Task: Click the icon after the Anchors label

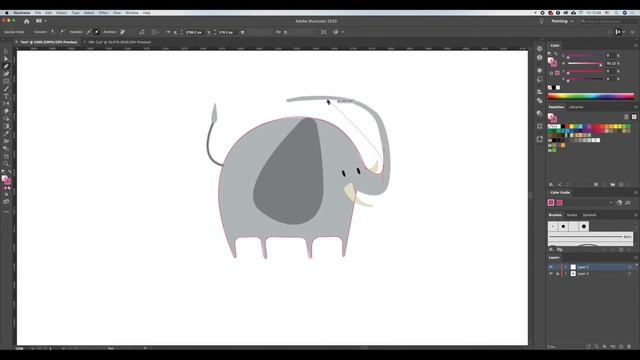Action: [x=122, y=32]
